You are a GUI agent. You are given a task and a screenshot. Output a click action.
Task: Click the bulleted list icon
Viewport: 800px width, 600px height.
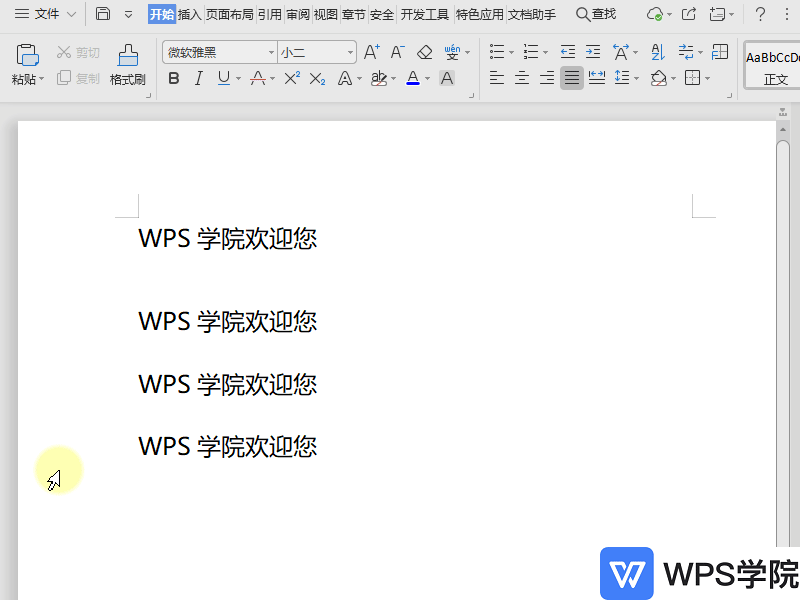click(497, 52)
